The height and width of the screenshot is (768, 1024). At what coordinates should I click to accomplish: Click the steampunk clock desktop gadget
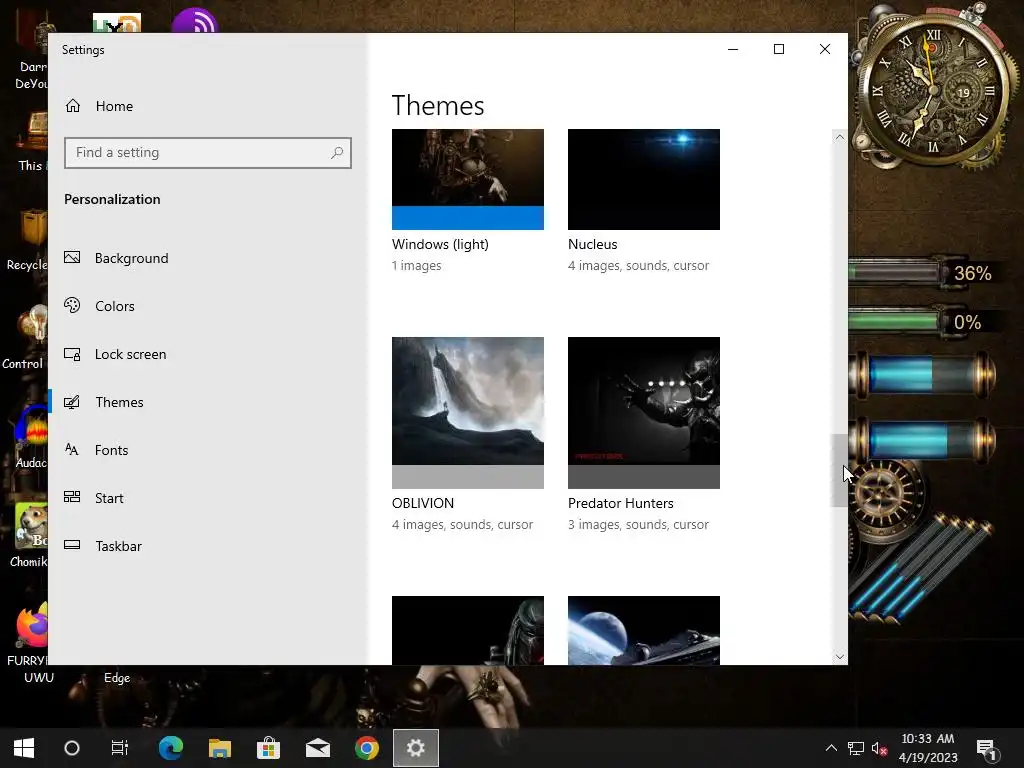click(x=935, y=88)
